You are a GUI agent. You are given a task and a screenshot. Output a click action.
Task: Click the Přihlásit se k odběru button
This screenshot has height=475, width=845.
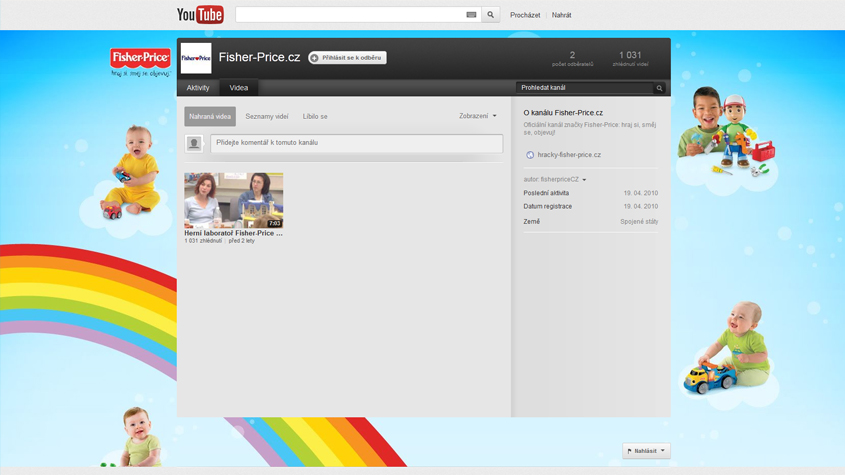[347, 58]
